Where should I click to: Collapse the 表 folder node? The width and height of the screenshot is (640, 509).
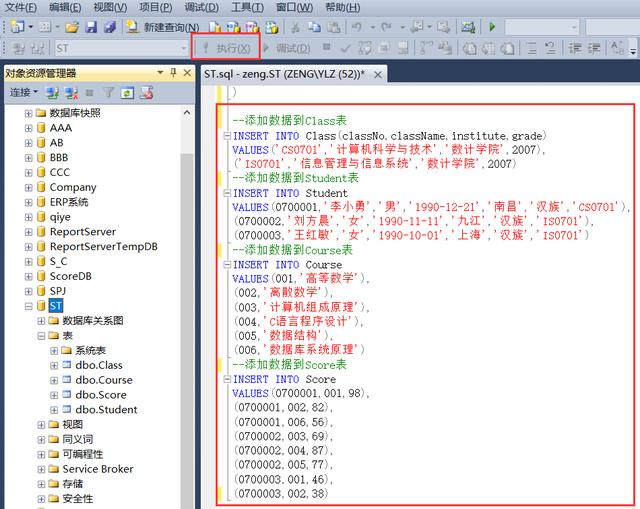(x=41, y=336)
